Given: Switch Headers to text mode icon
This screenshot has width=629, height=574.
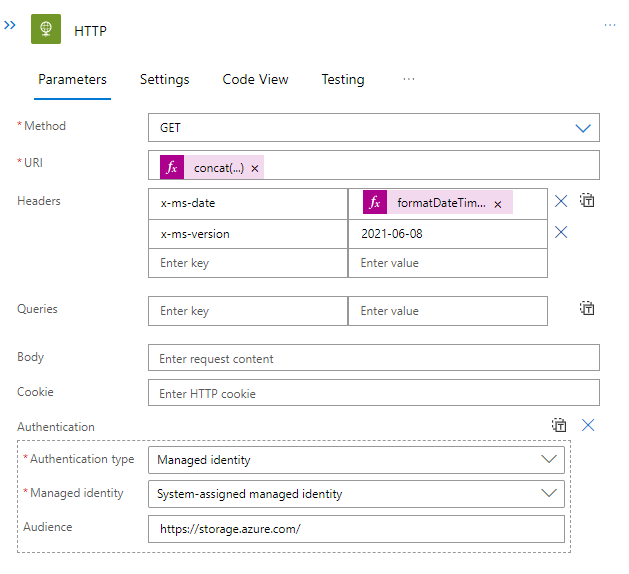Looking at the screenshot, I should coord(588,201).
